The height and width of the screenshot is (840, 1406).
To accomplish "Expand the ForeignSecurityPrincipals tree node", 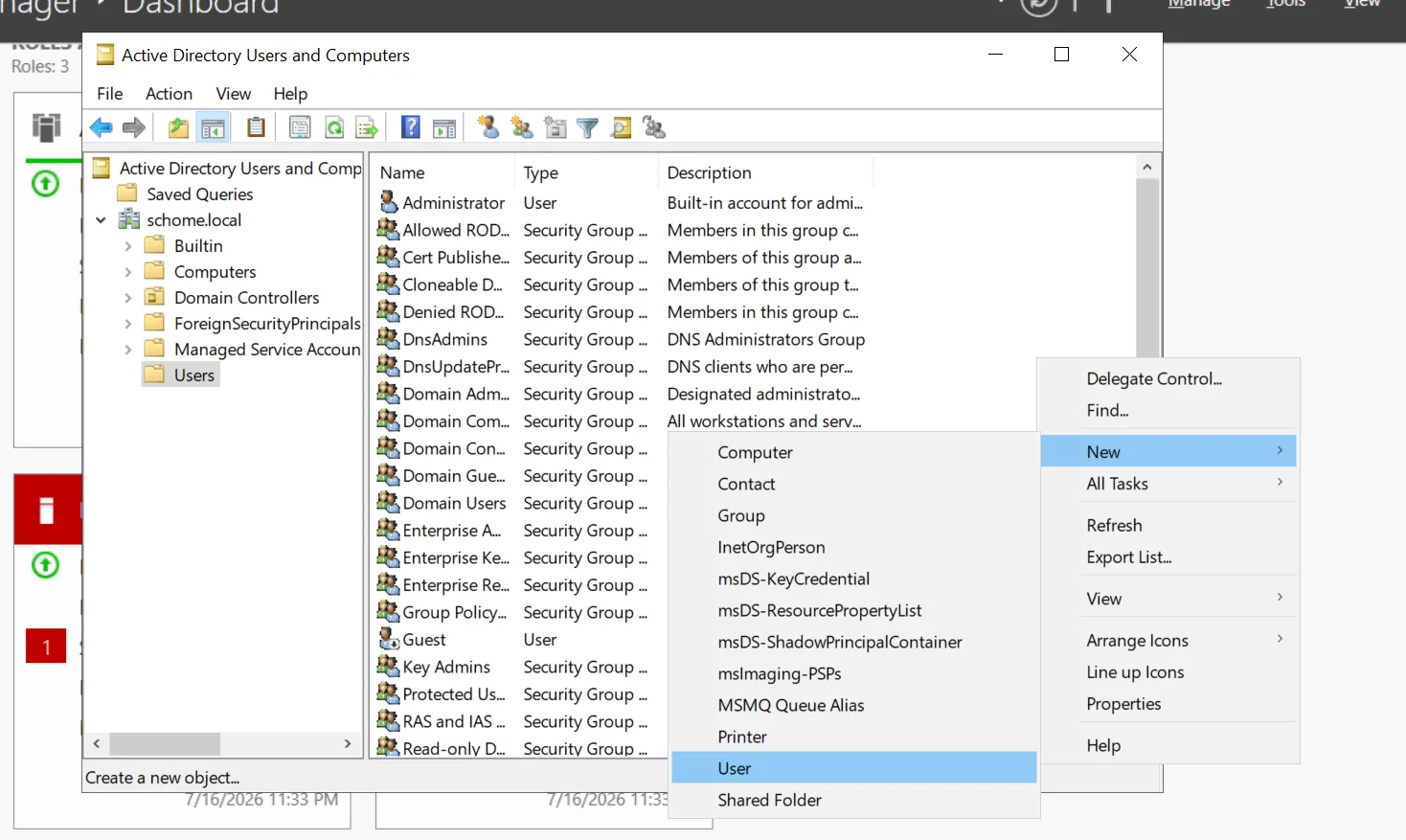I will [128, 324].
